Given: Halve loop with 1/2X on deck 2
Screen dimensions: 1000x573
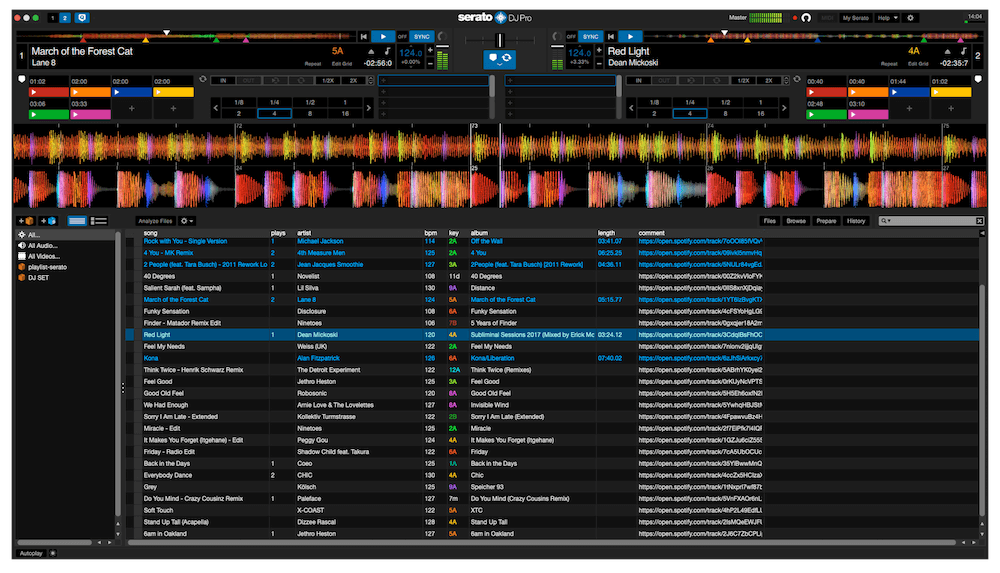Looking at the screenshot, I should coord(743,80).
